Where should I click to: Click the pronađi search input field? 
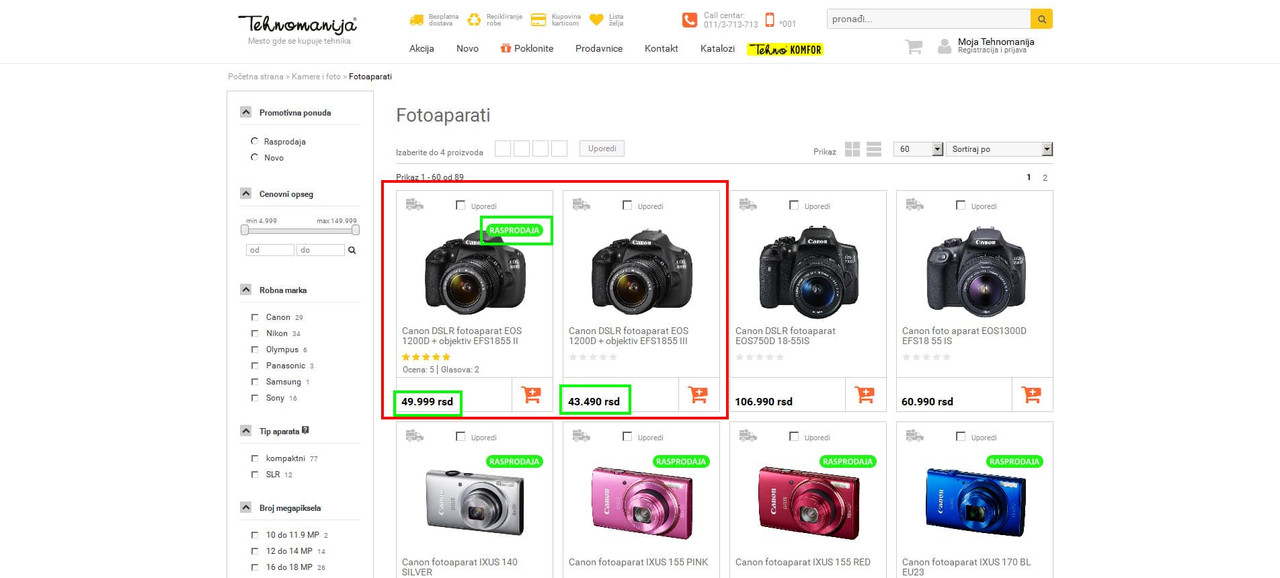point(928,19)
